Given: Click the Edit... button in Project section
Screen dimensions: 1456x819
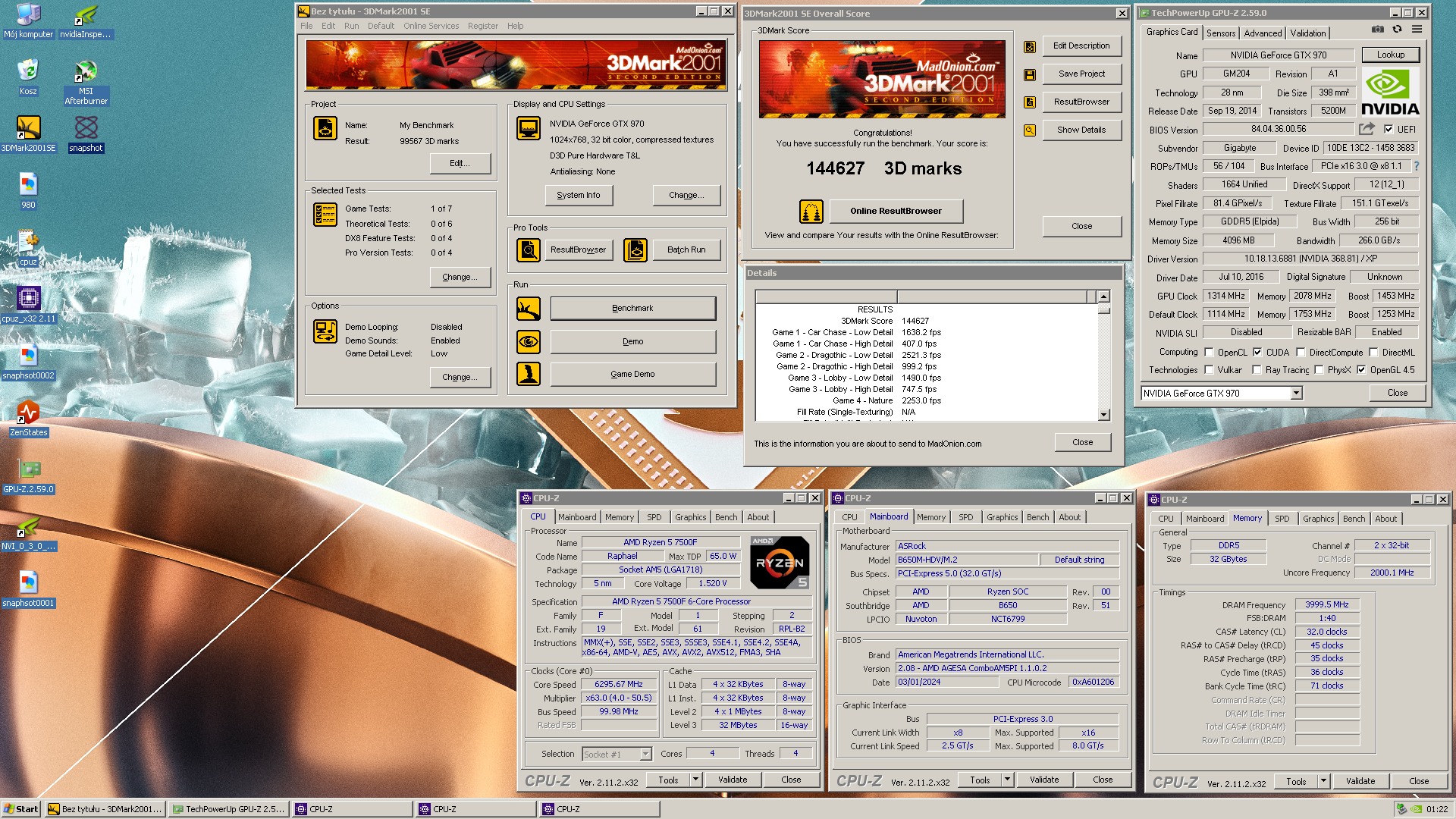Looking at the screenshot, I should pyautogui.click(x=460, y=163).
